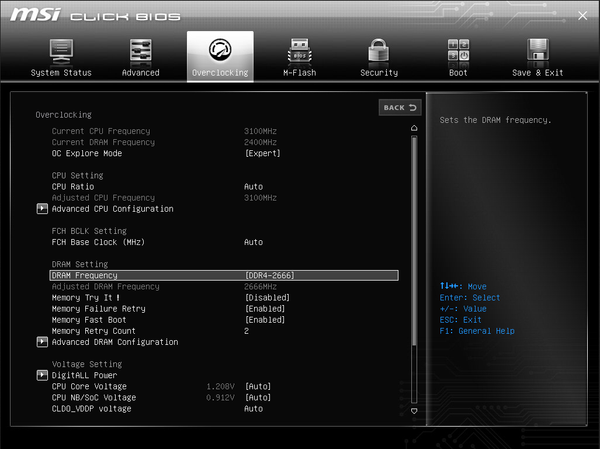Close the BIOS with the X icon
This screenshot has width=600, height=449.
(582, 15)
